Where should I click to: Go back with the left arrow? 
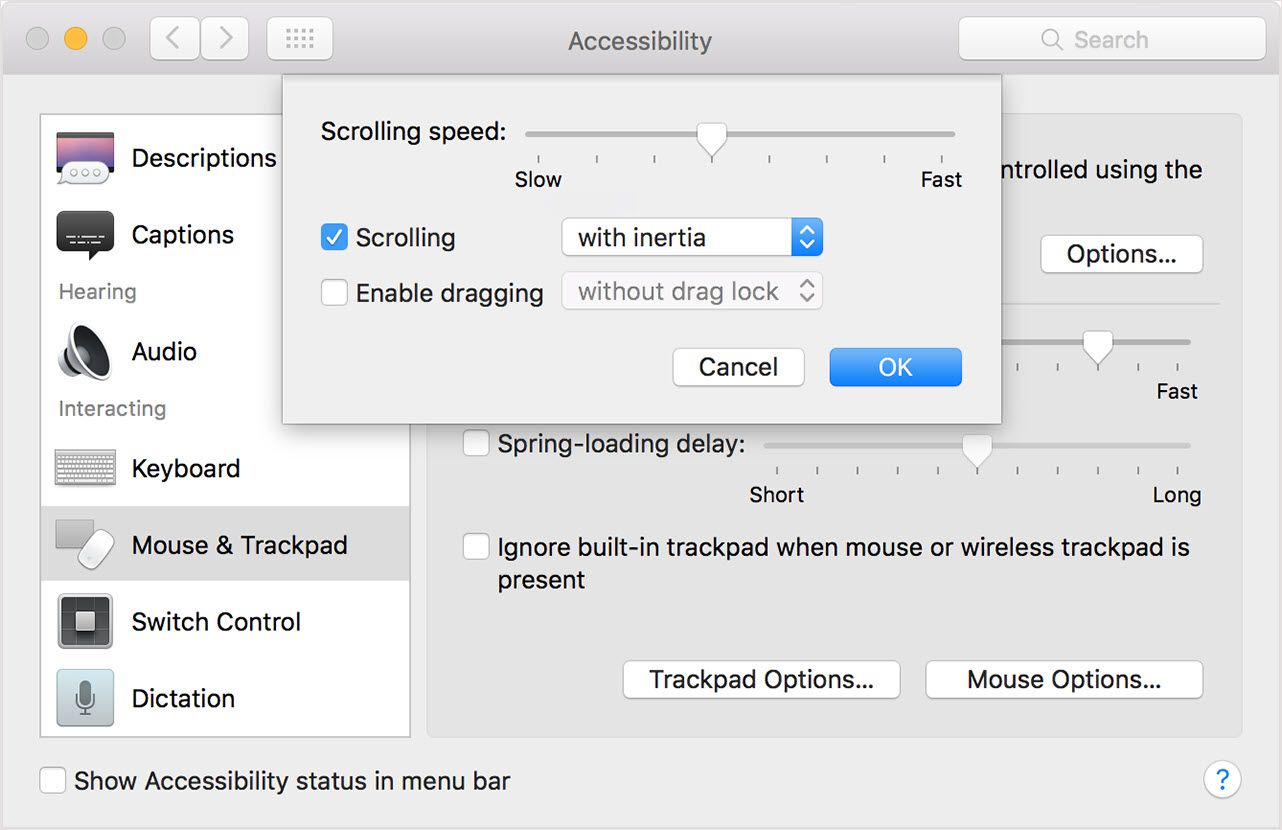[174, 39]
